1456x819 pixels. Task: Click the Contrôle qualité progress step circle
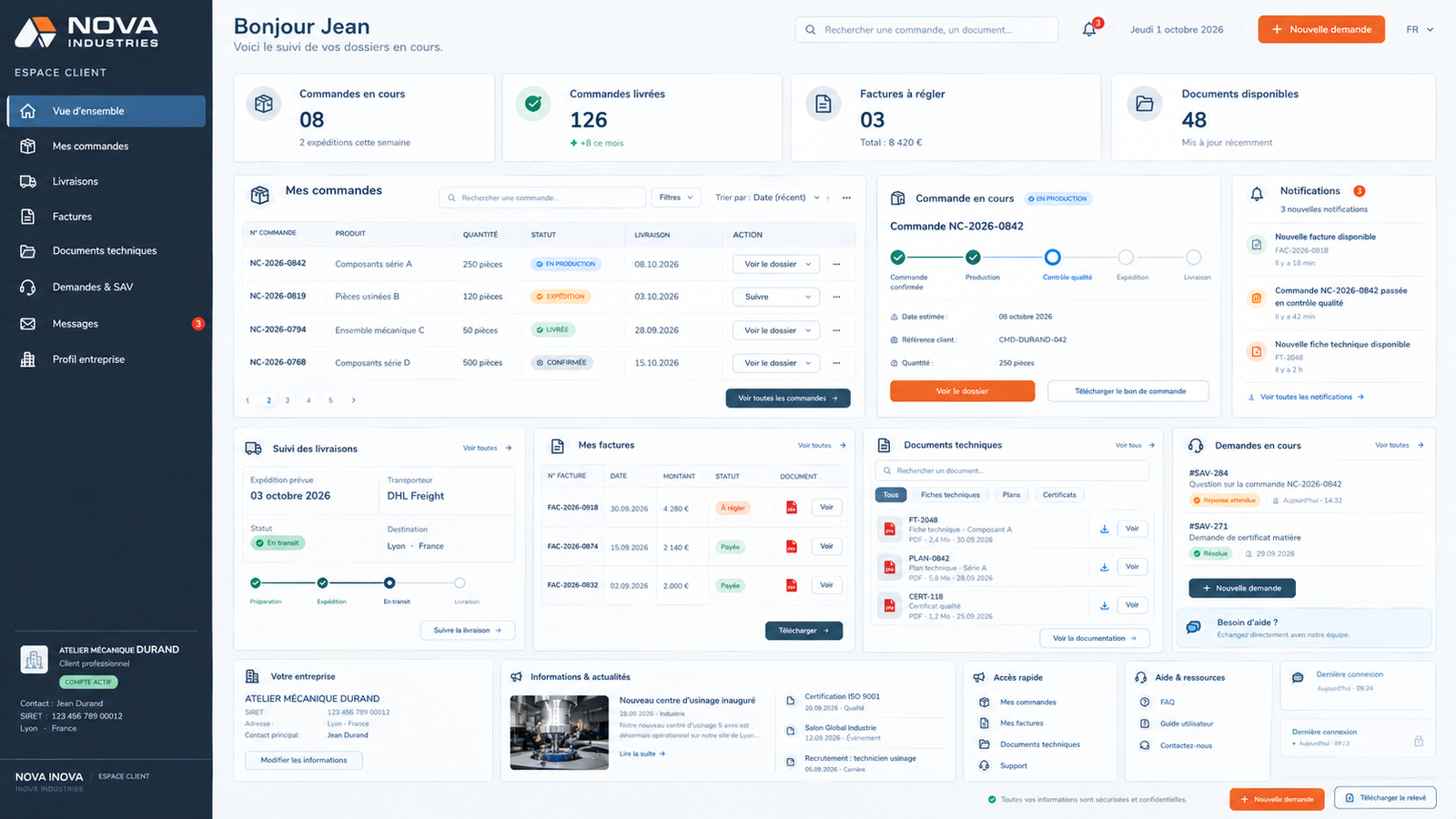(x=1052, y=257)
